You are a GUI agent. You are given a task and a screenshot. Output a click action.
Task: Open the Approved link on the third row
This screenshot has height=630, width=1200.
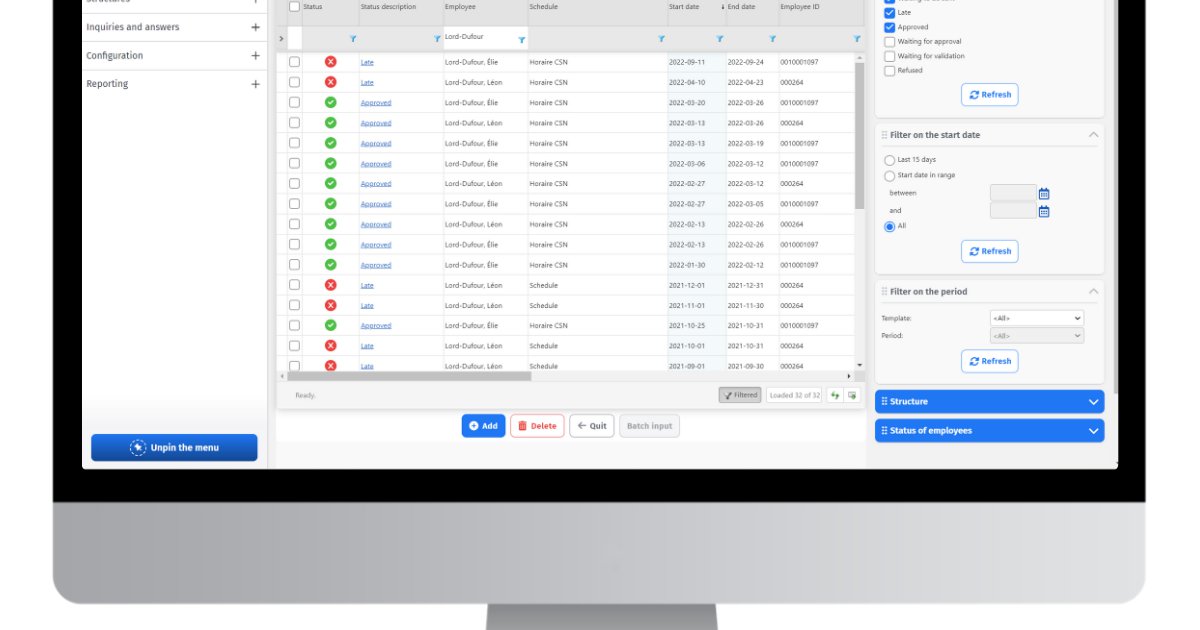(374, 102)
